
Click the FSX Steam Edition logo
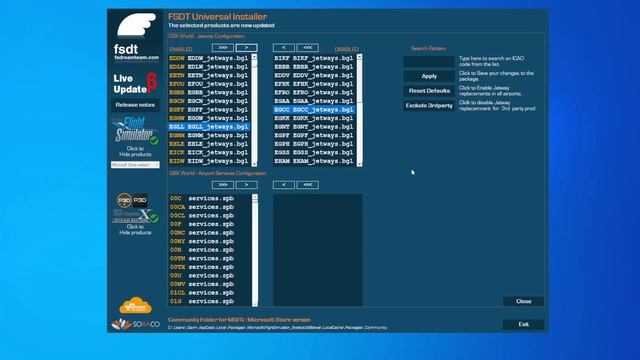(x=135, y=216)
